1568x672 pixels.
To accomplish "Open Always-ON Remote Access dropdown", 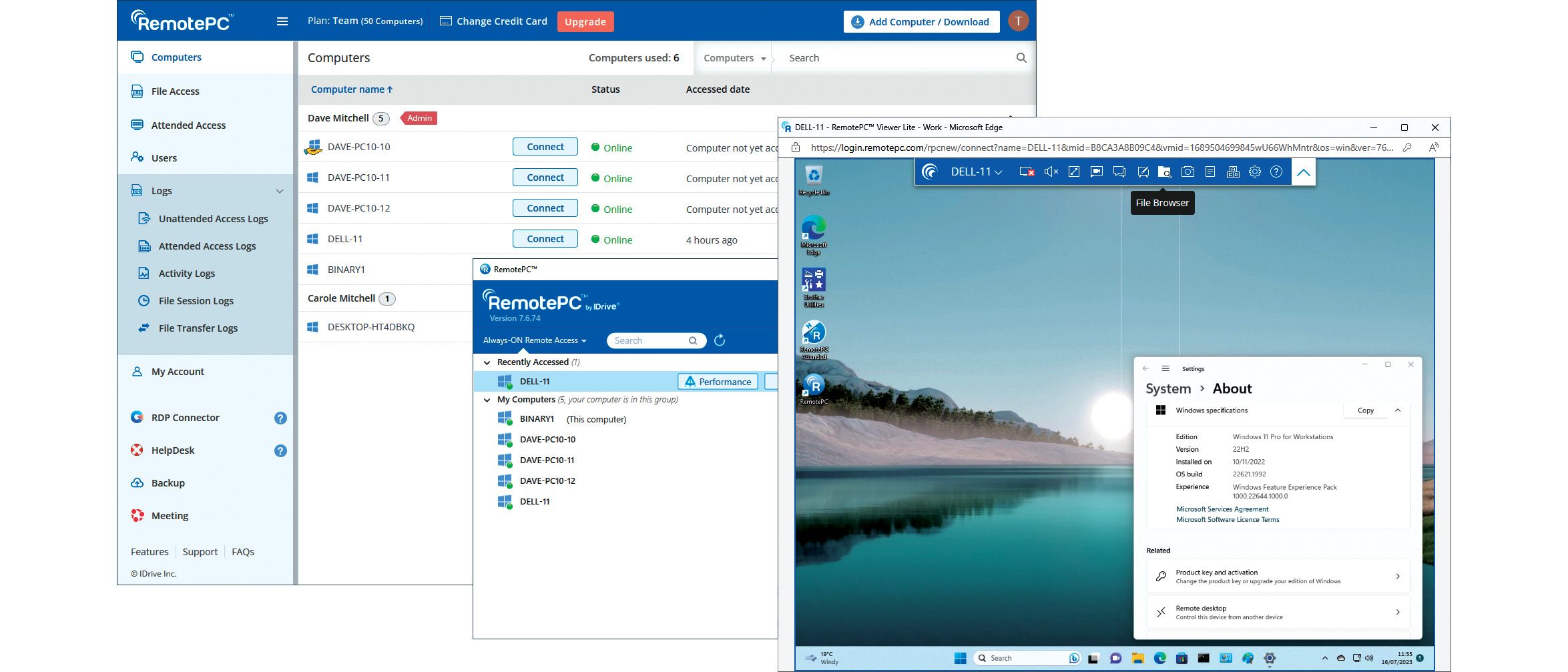I will [x=535, y=340].
